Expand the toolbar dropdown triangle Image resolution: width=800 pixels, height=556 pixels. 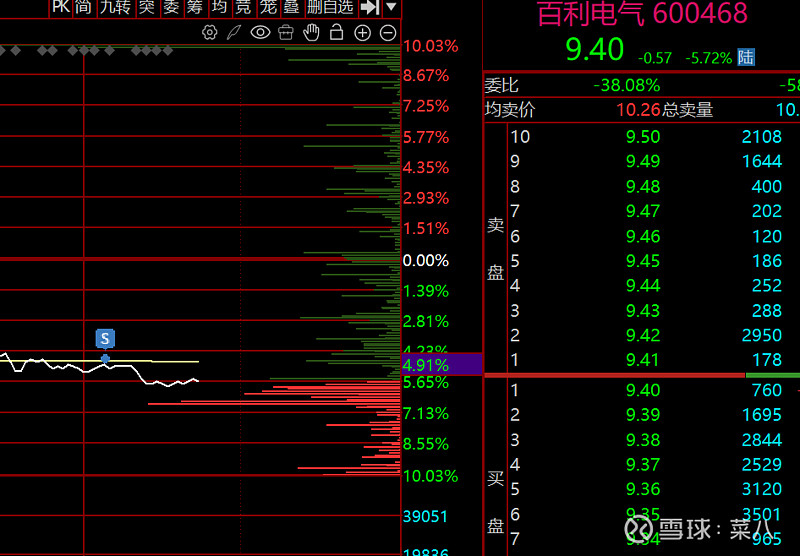391,7
